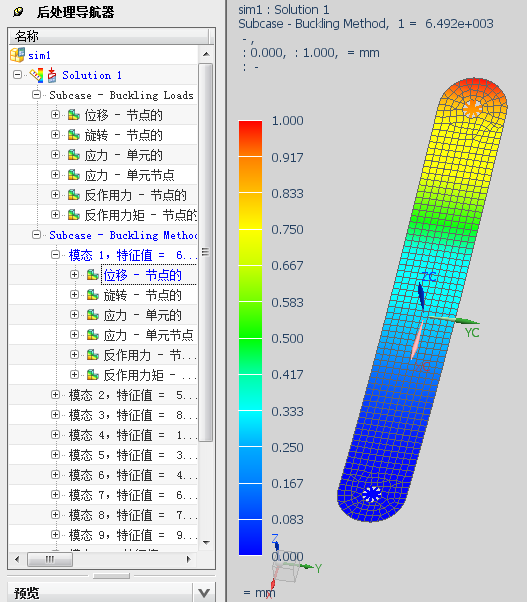Expand 反作用力矩 under 模态 1

pos(74,374)
